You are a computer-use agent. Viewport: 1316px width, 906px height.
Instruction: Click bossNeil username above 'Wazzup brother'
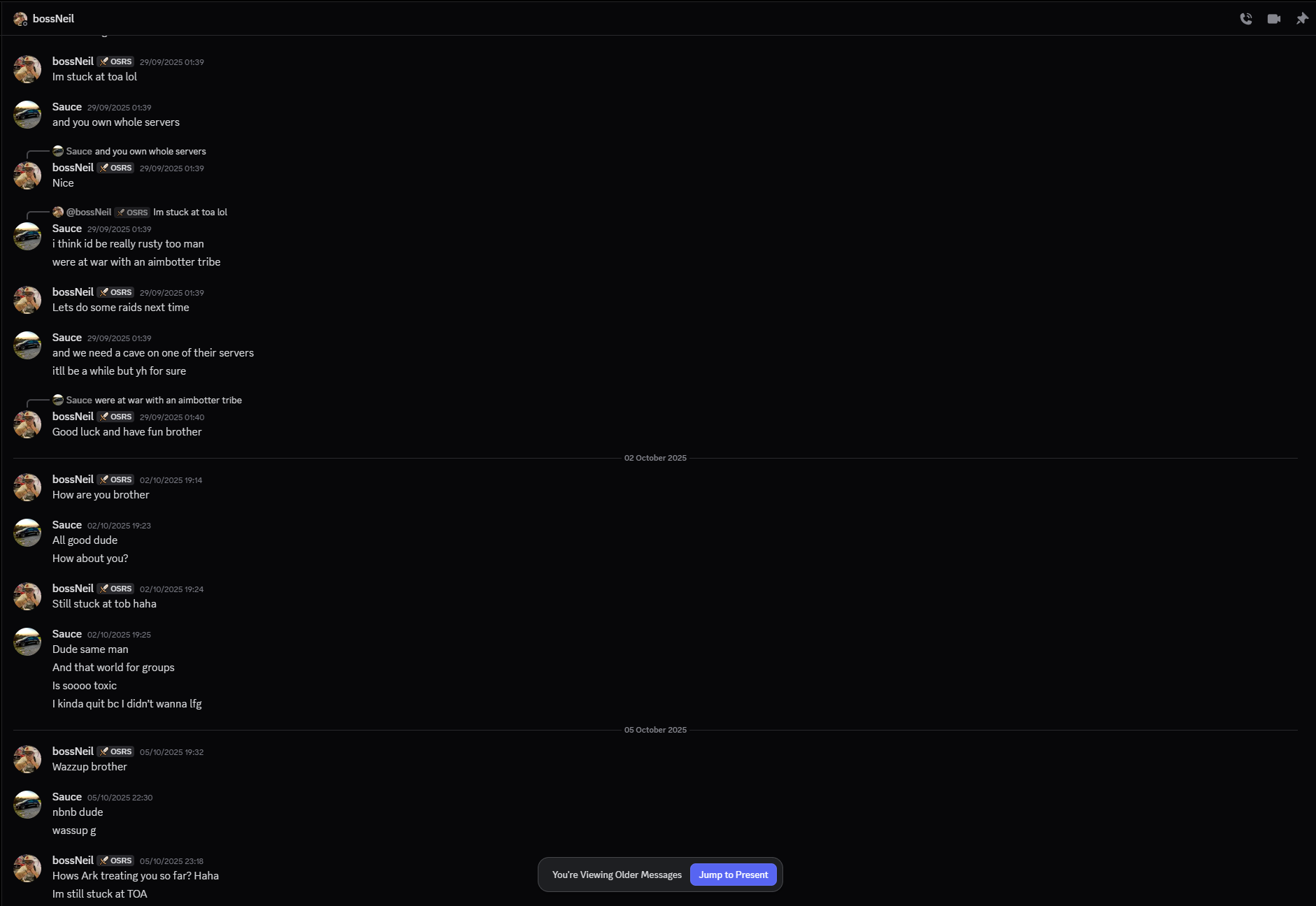[73, 752]
